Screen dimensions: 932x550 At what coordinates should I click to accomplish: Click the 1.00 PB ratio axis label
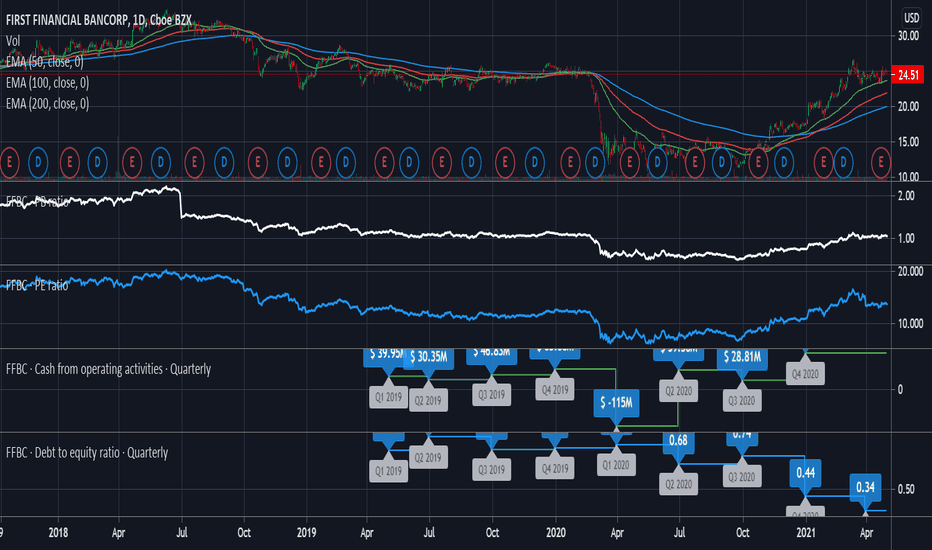(906, 238)
